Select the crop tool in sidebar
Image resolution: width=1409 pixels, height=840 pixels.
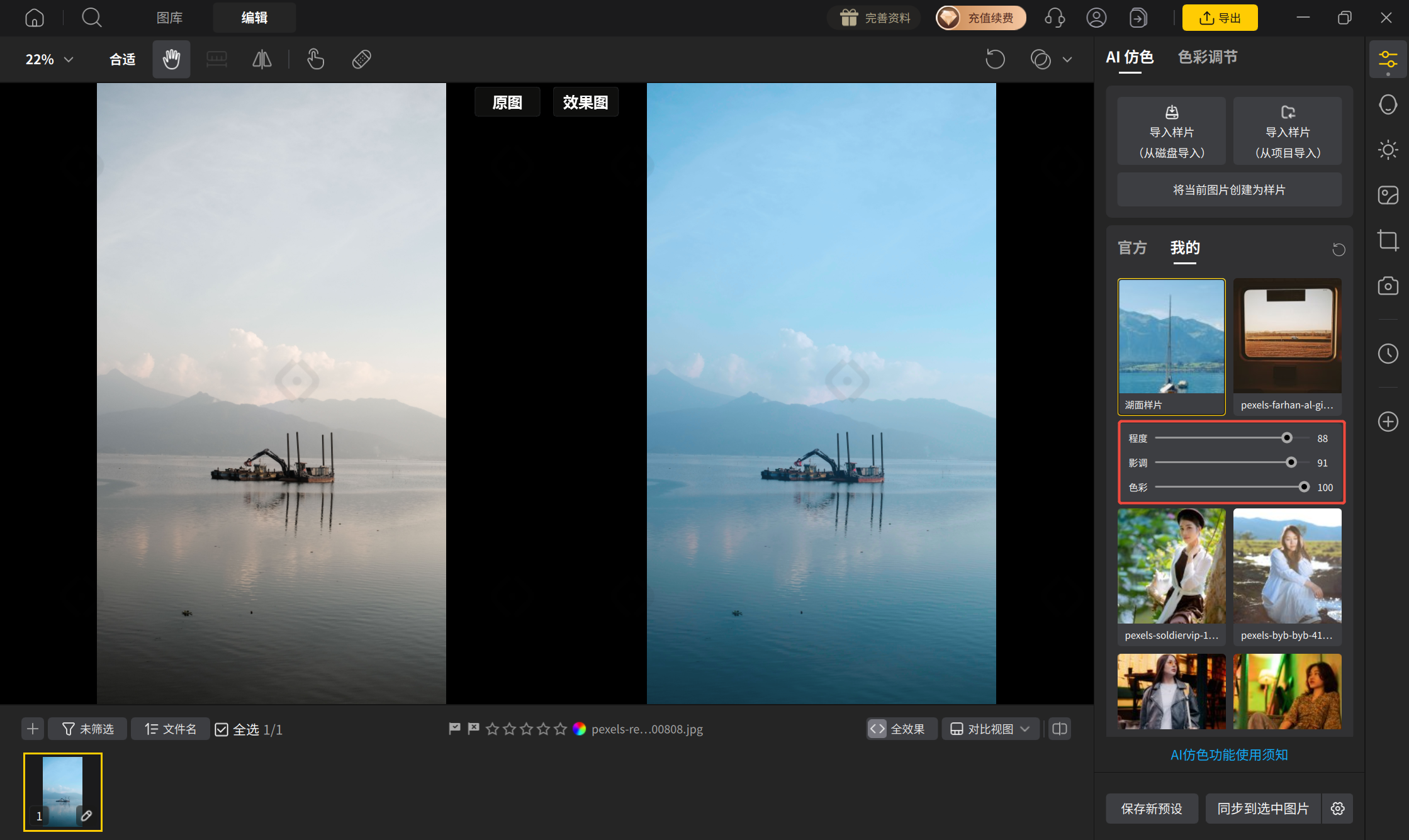click(x=1388, y=240)
